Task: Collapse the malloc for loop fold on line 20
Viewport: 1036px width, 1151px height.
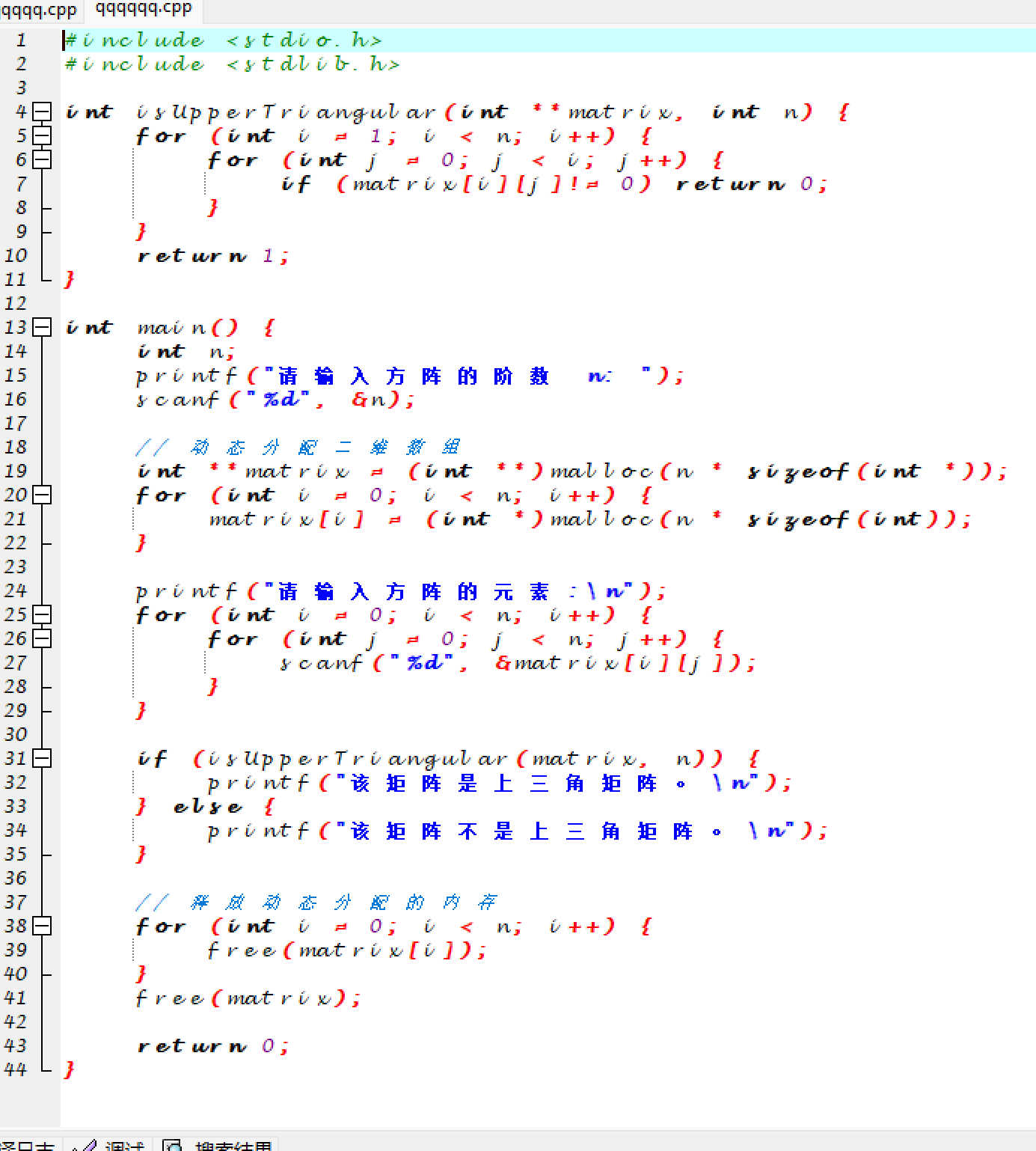Action: (43, 495)
